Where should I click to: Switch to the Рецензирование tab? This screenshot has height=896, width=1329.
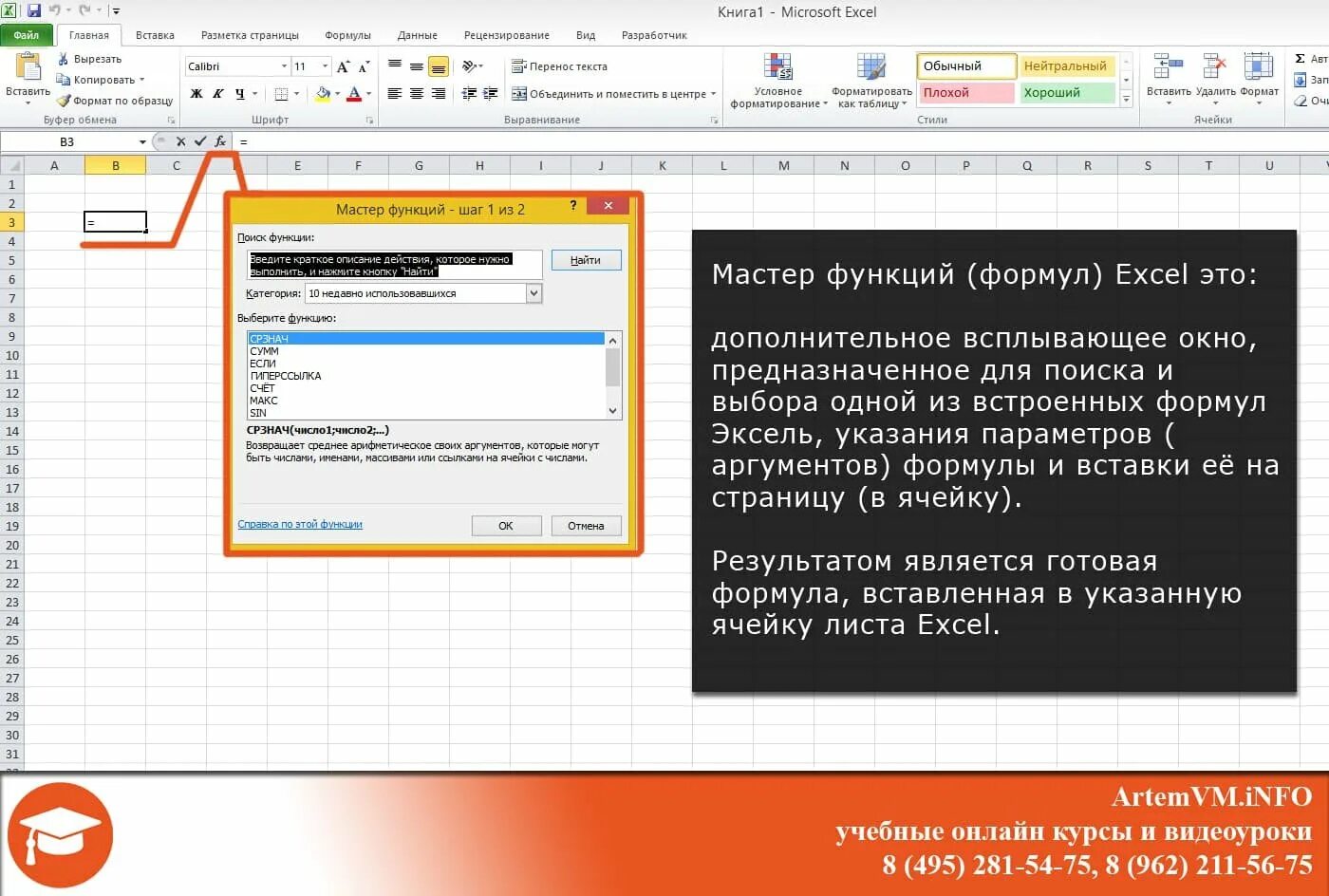pos(507,35)
